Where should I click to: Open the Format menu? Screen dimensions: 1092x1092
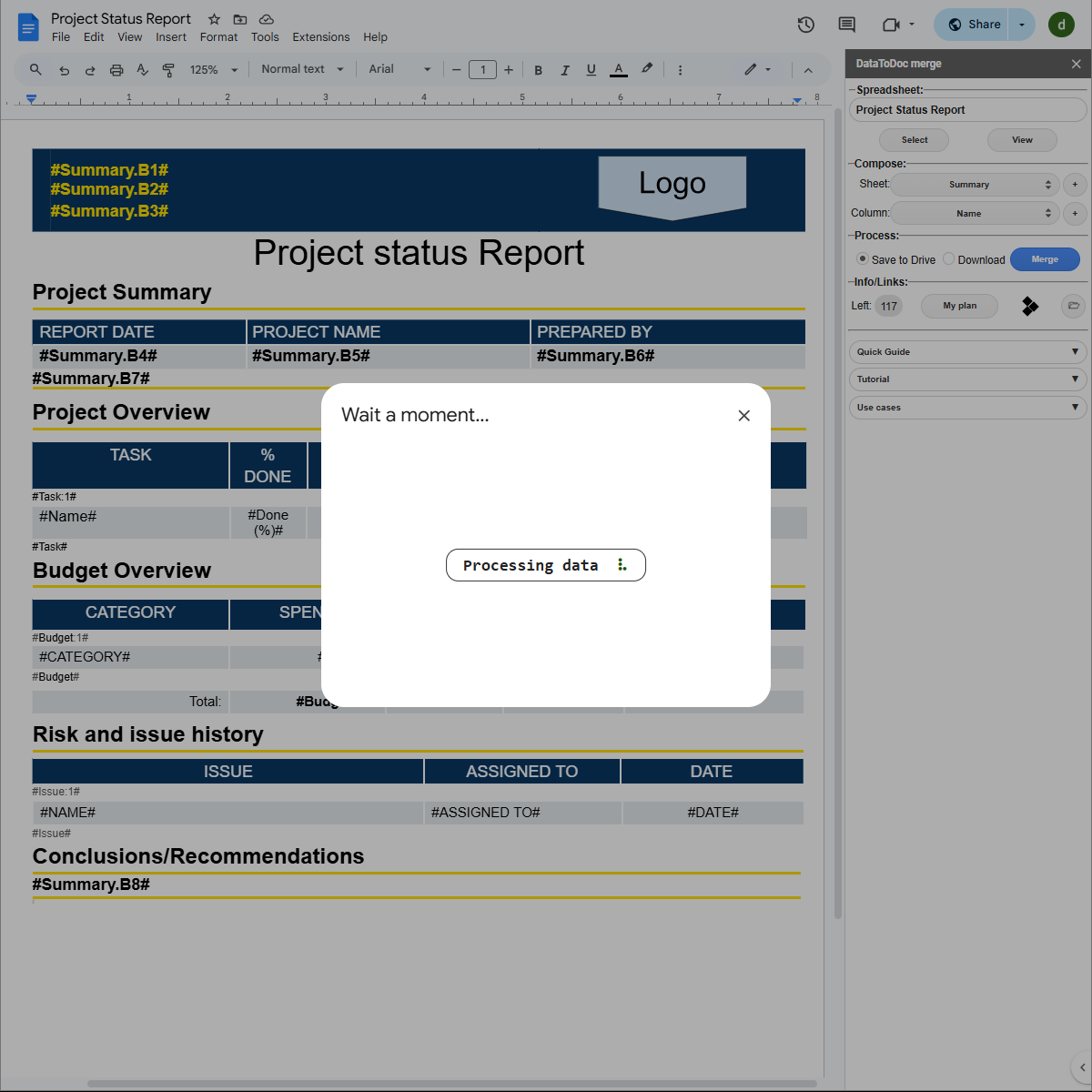click(x=218, y=37)
